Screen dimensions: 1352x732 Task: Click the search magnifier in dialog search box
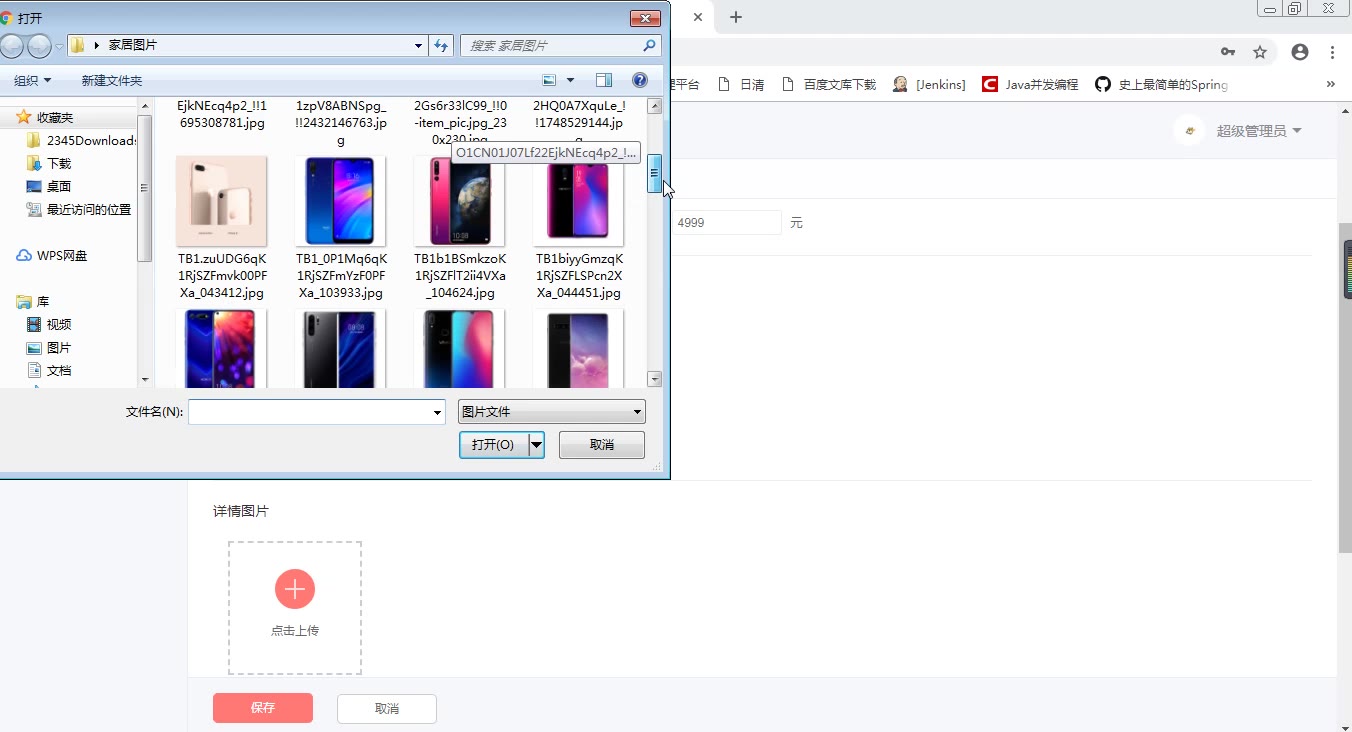(650, 45)
